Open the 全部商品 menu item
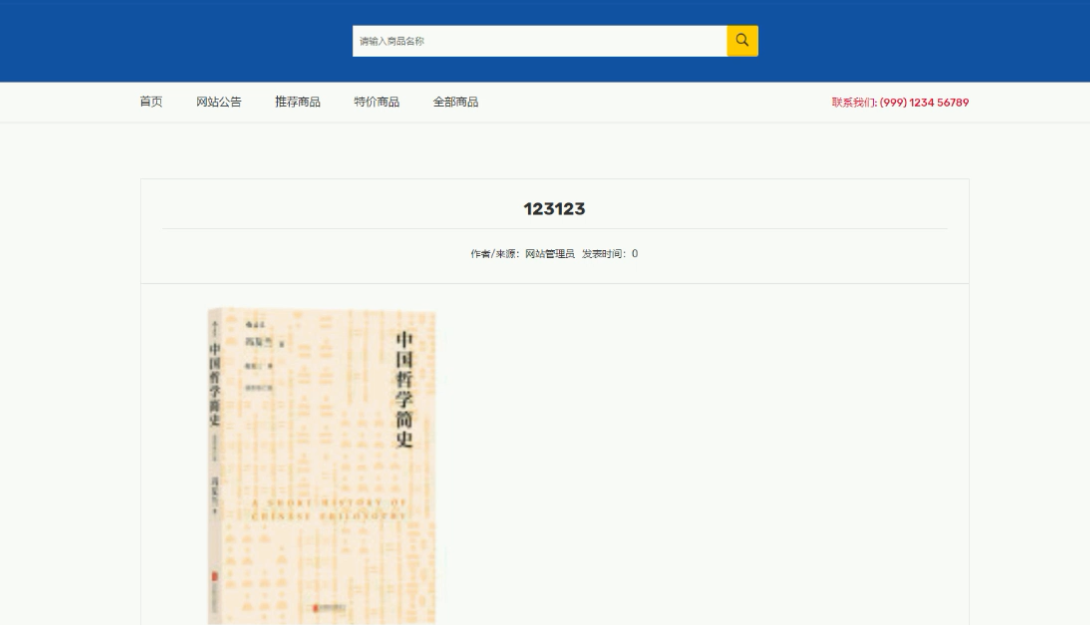This screenshot has width=1090, height=625. click(x=455, y=102)
